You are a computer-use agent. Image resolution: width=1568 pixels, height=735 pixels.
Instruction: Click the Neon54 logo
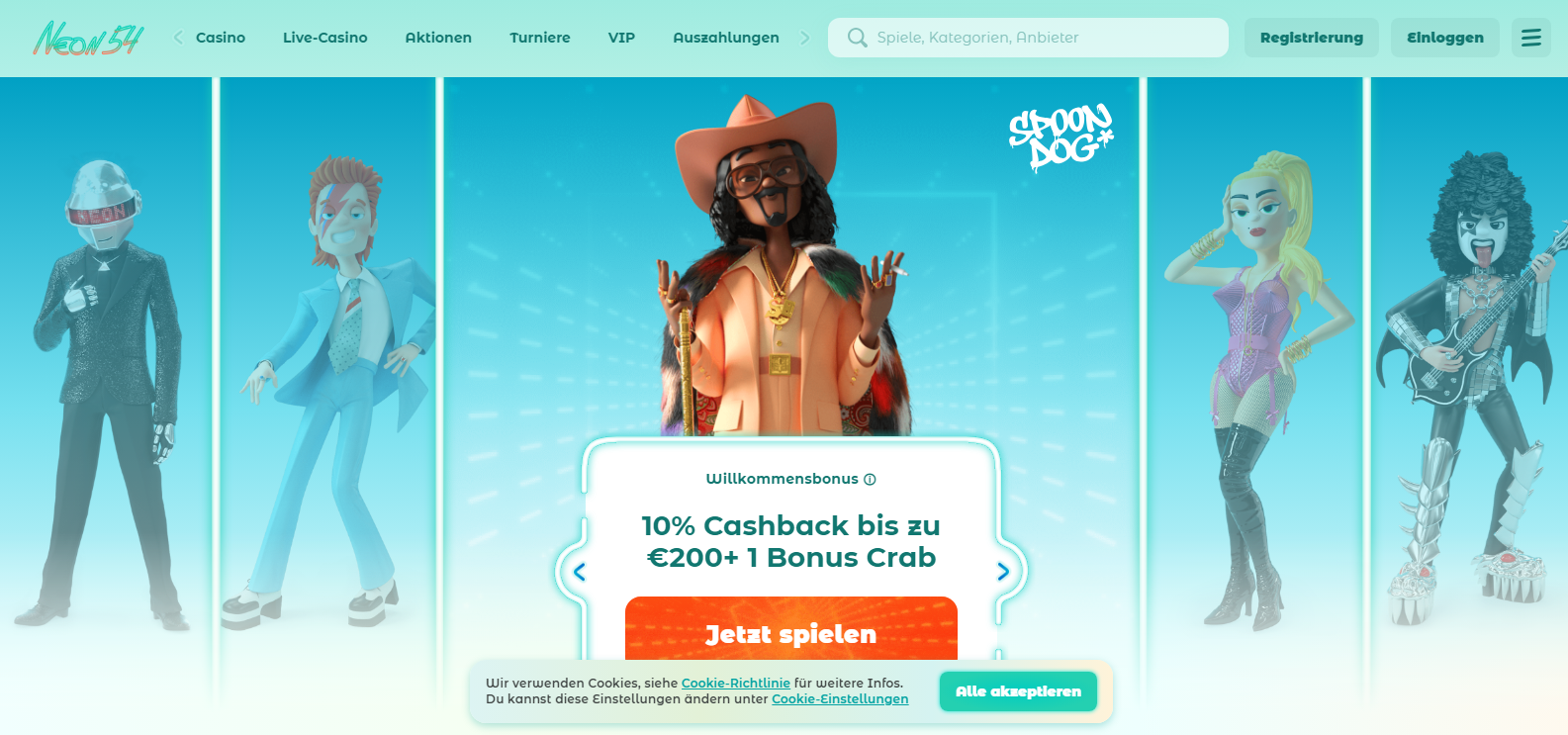pyautogui.click(x=88, y=38)
